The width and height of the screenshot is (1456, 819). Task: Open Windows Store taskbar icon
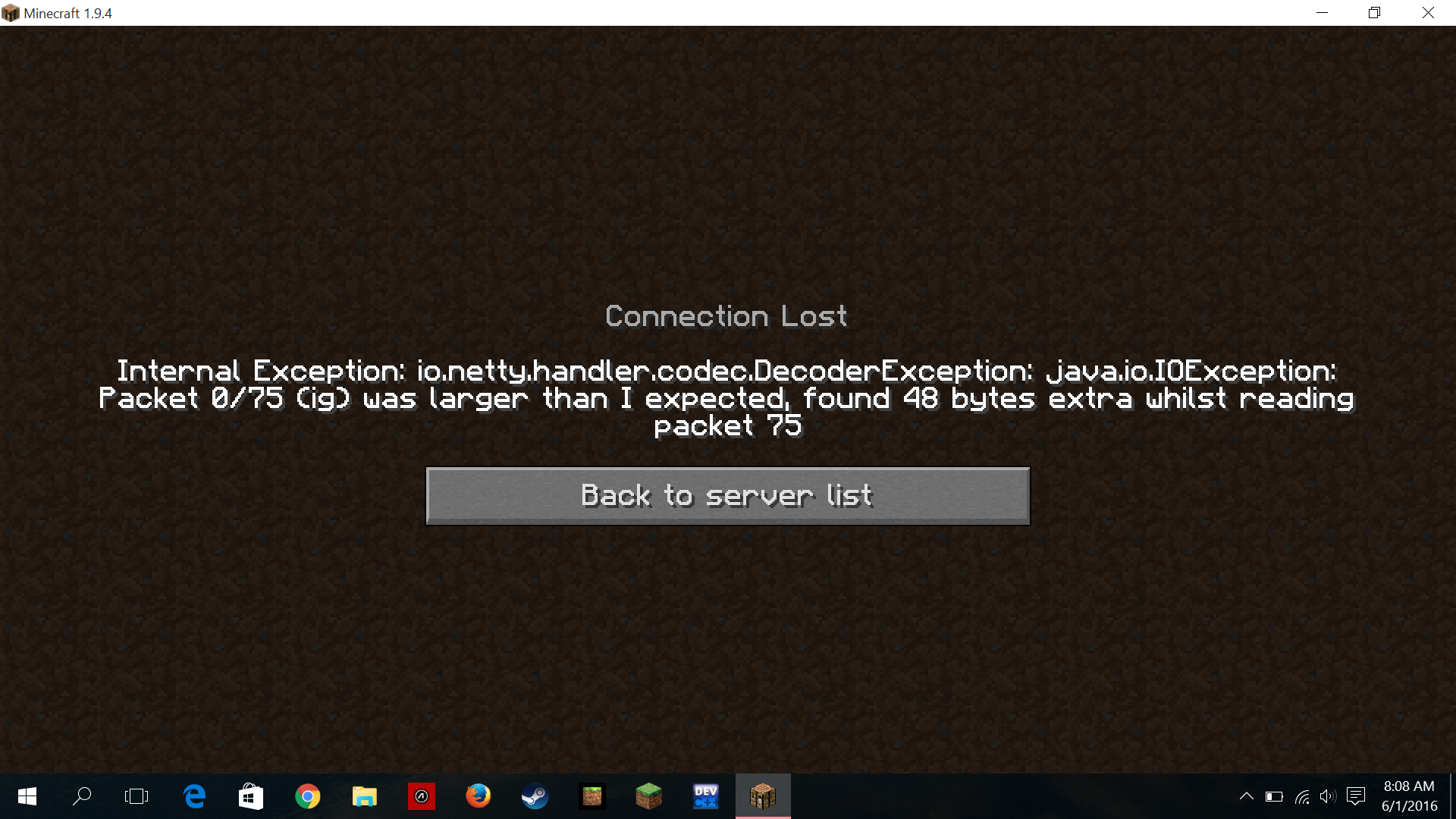[x=250, y=796]
